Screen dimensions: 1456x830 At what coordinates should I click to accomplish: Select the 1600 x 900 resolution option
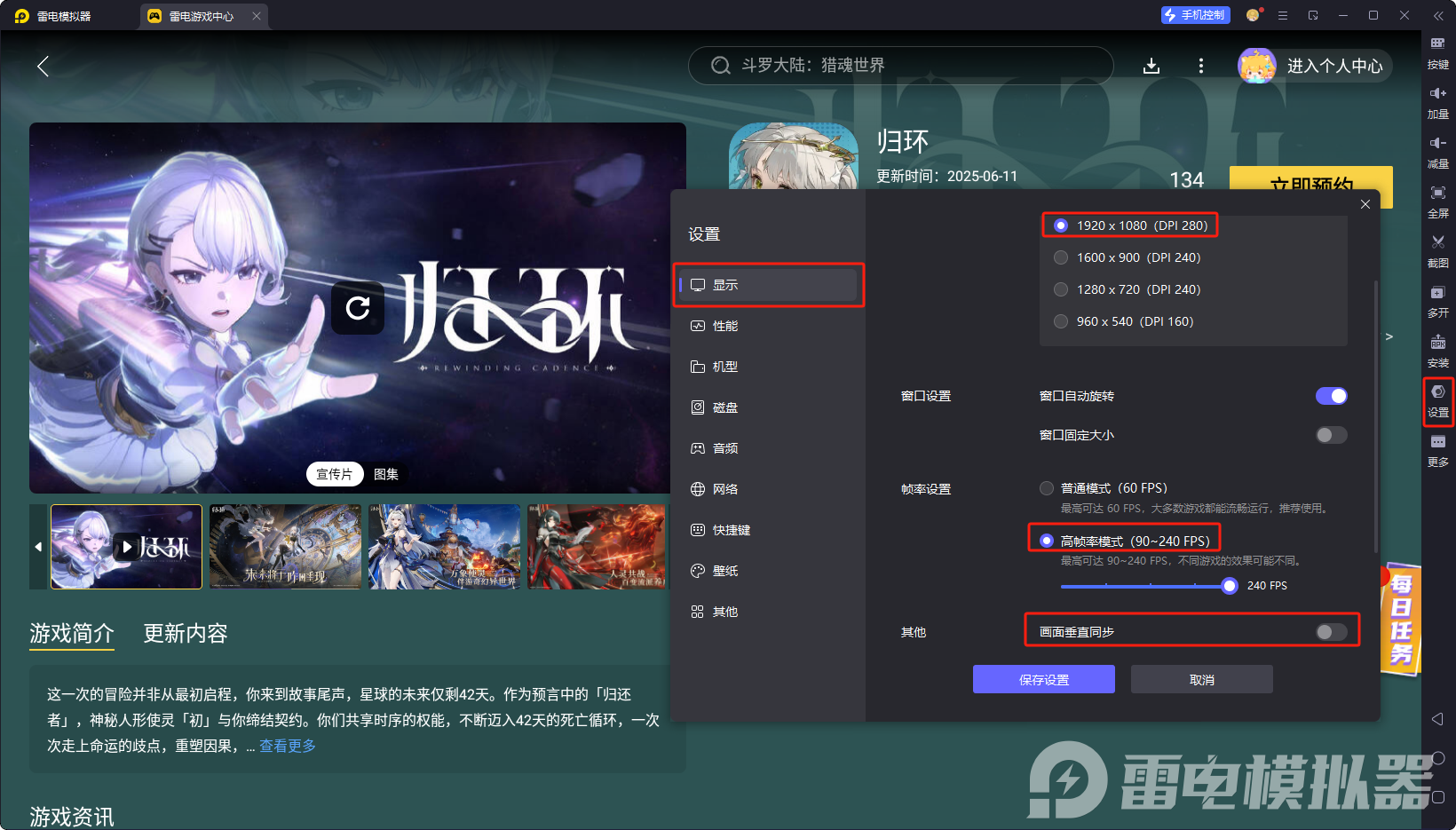[1061, 257]
